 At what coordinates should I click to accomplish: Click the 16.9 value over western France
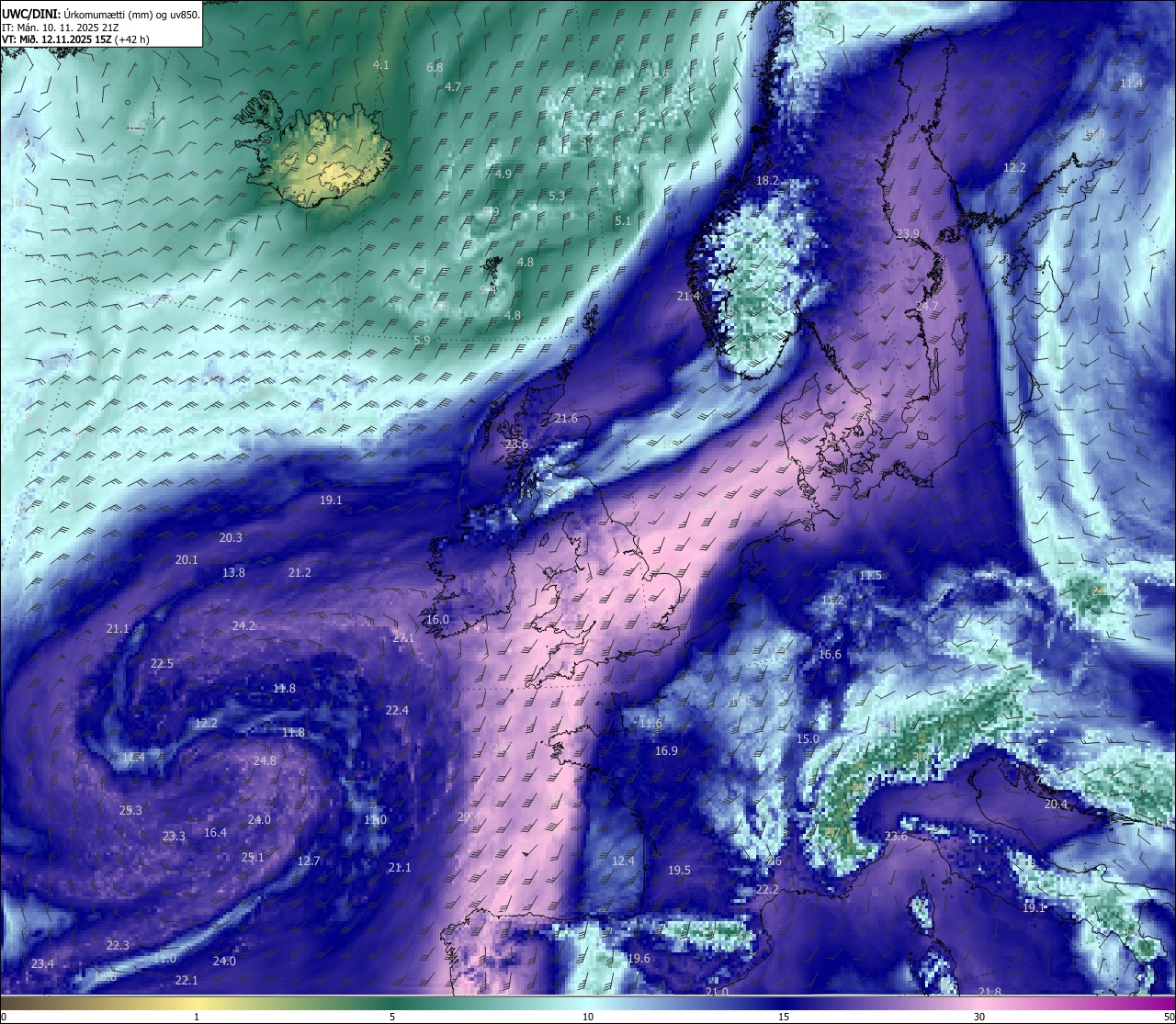666,750
